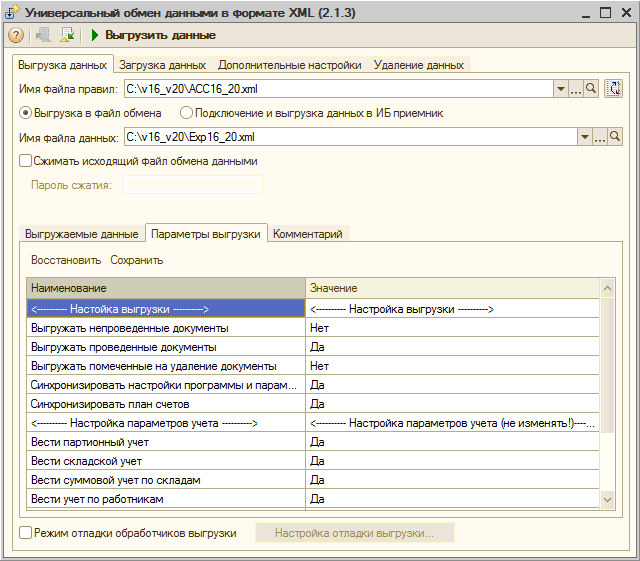Click the Сохранить button
Viewport: 640px width, 561px height.
click(137, 260)
